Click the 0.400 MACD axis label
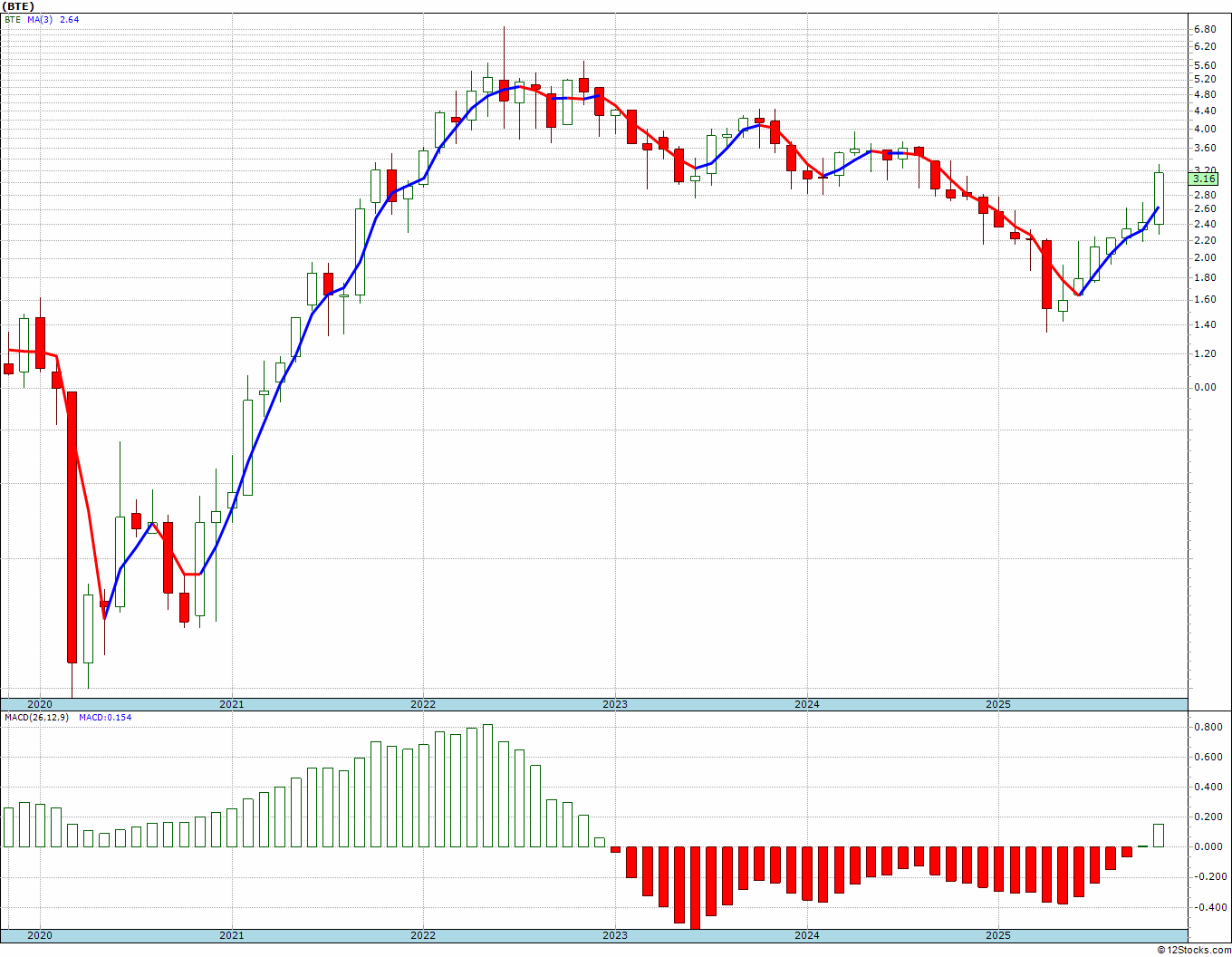 click(1207, 787)
